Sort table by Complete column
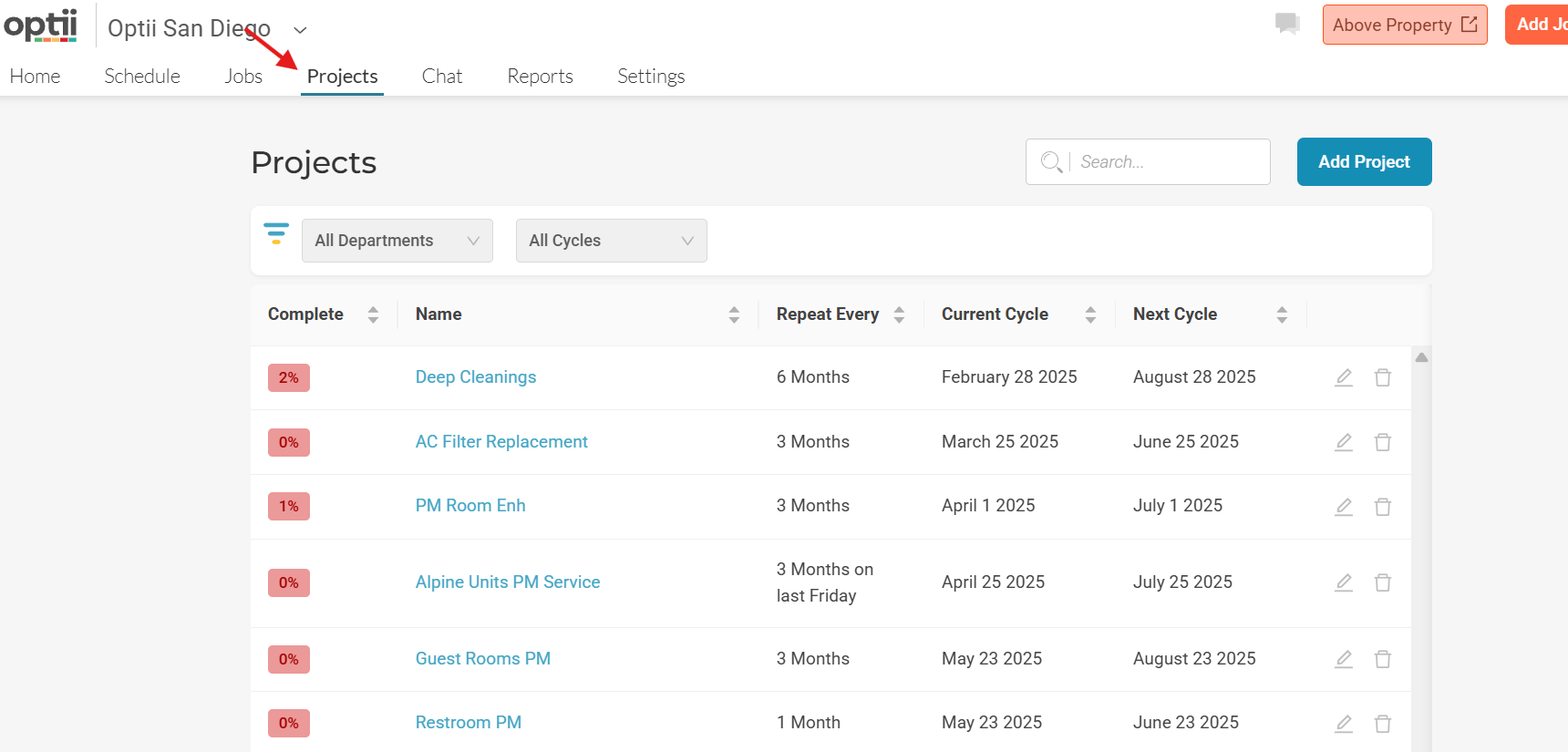Screen dimensions: 1568x752 (x=373, y=314)
